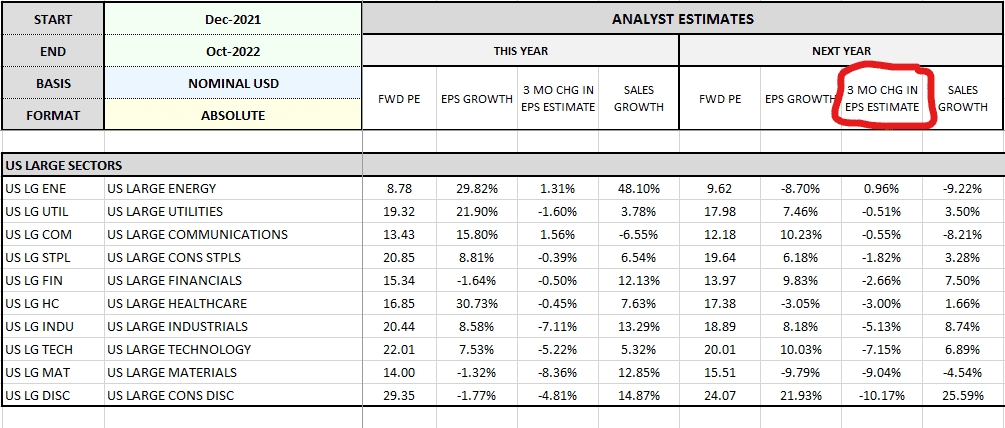The image size is (1005, 428).
Task: Click the circled 3 MO CHG IN EPS ESTIMATE header
Action: 881,99
